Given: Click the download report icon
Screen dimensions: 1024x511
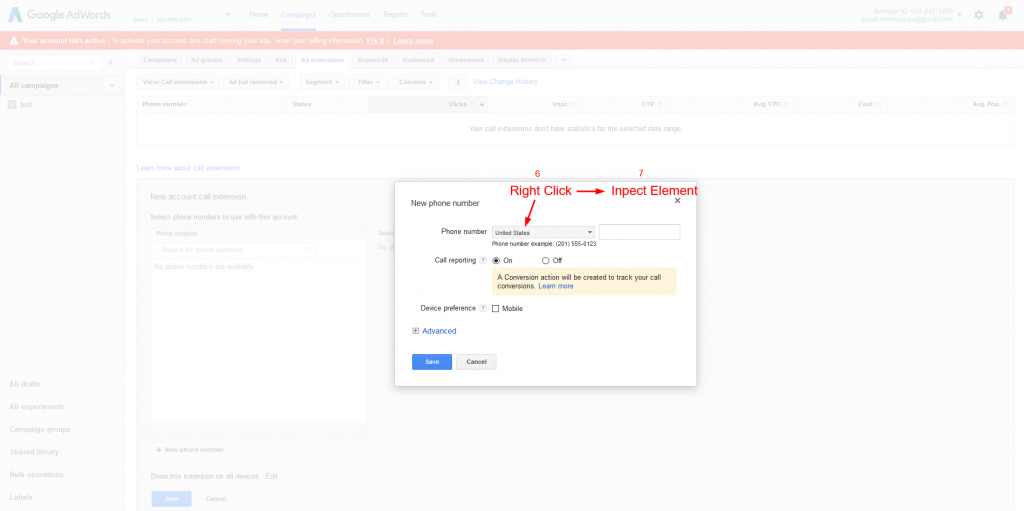Looking at the screenshot, I should (458, 82).
